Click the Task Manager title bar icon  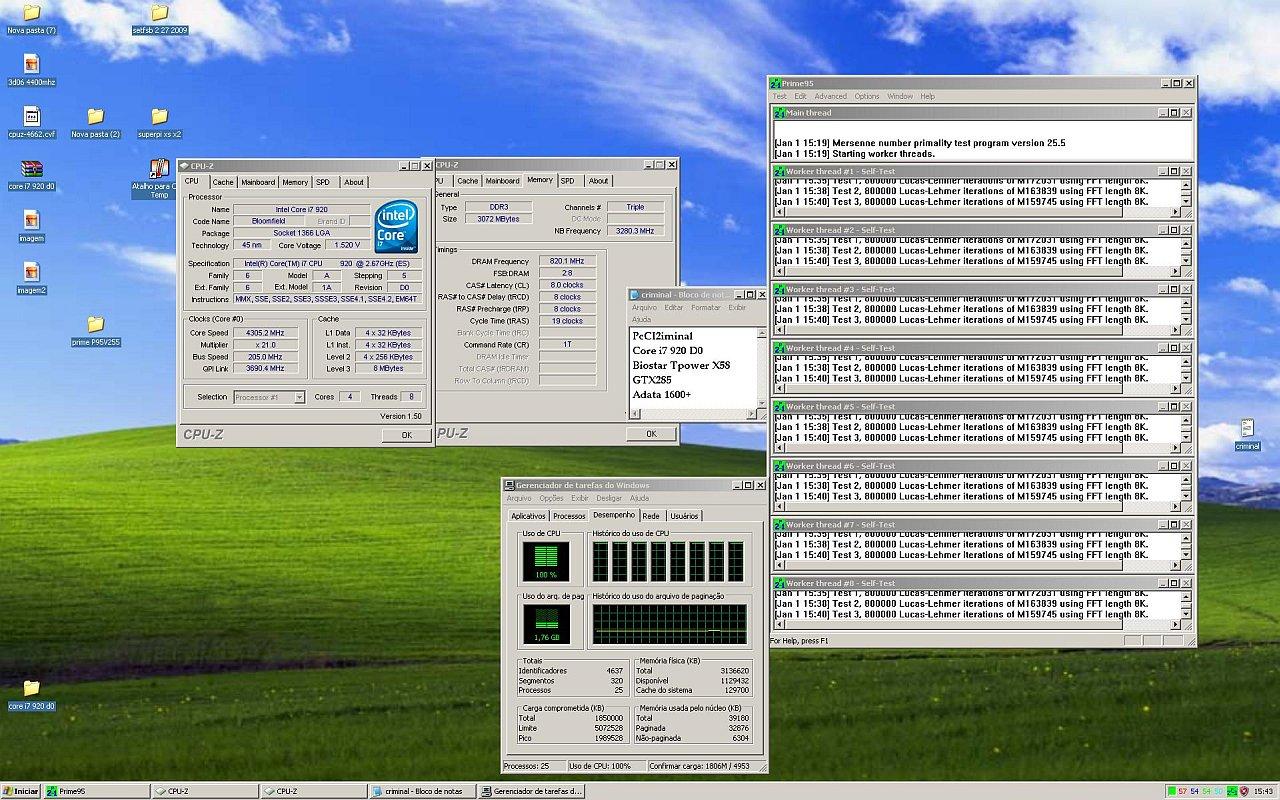click(509, 485)
